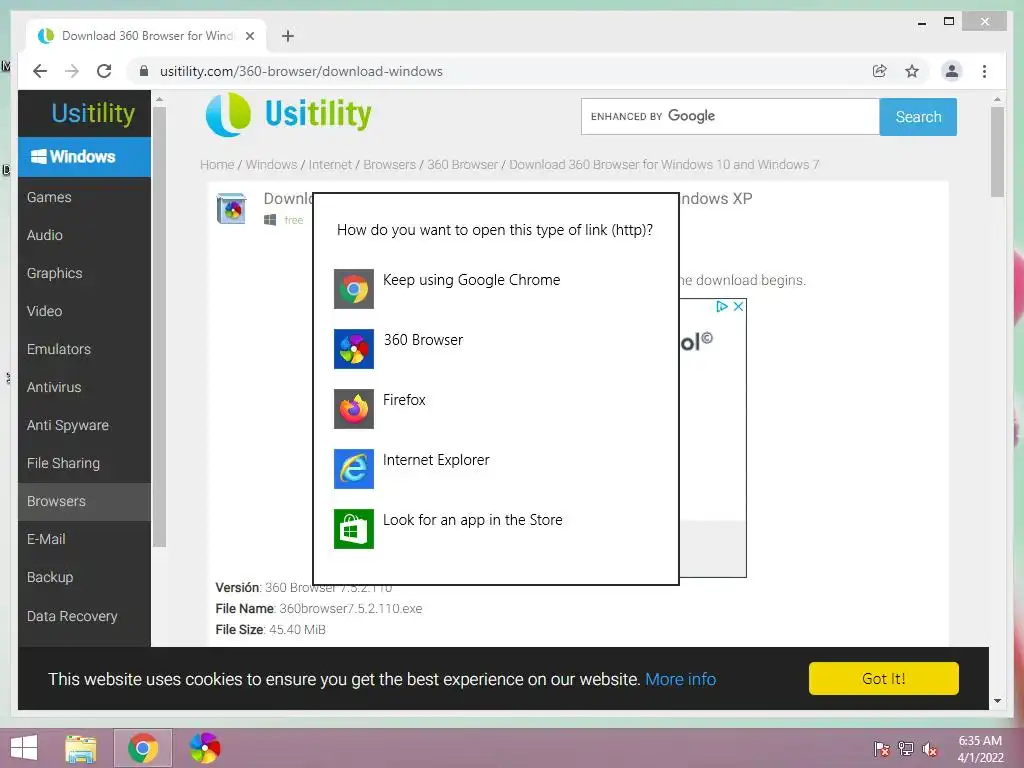Open Data Recovery in the sidebar
This screenshot has height=768, width=1024.
72,616
